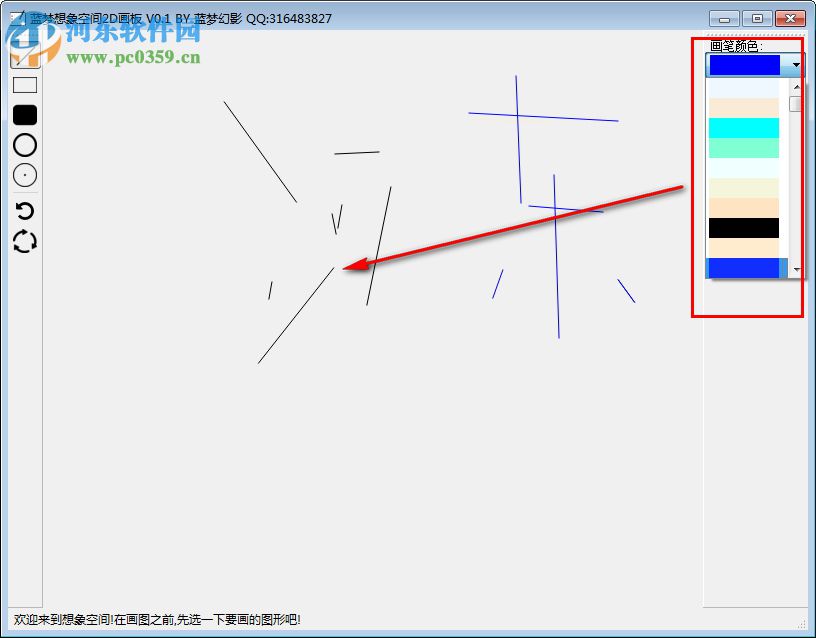The image size is (816, 638).
Task: Select the circle outline tool
Action: (23, 145)
